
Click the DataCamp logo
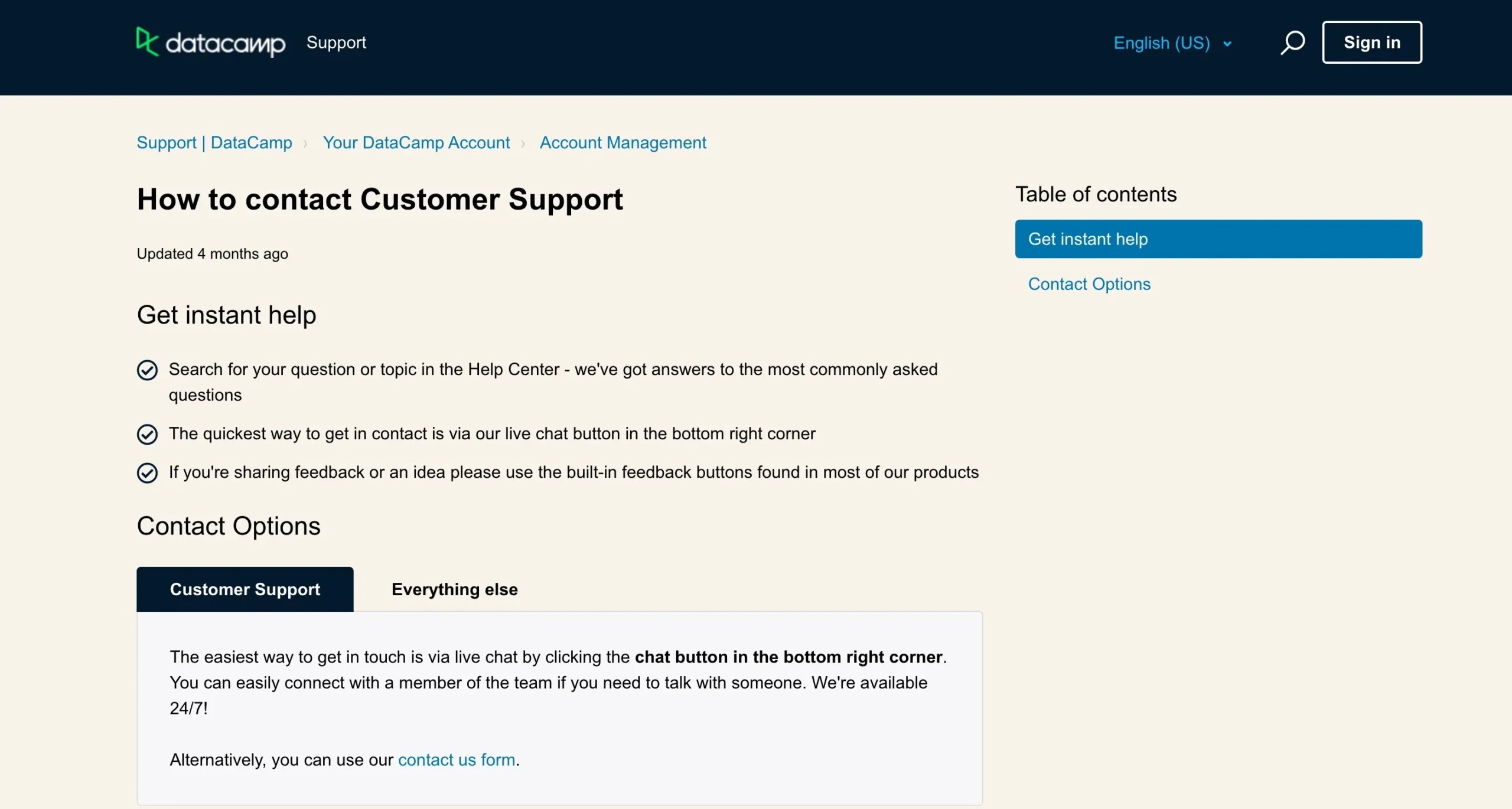point(211,43)
